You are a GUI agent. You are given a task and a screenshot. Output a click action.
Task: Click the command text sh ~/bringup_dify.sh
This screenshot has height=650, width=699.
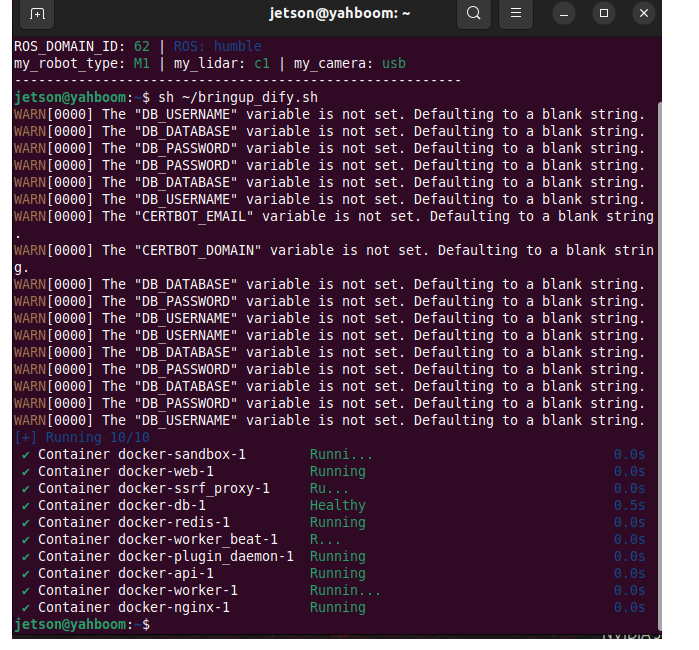coord(238,97)
